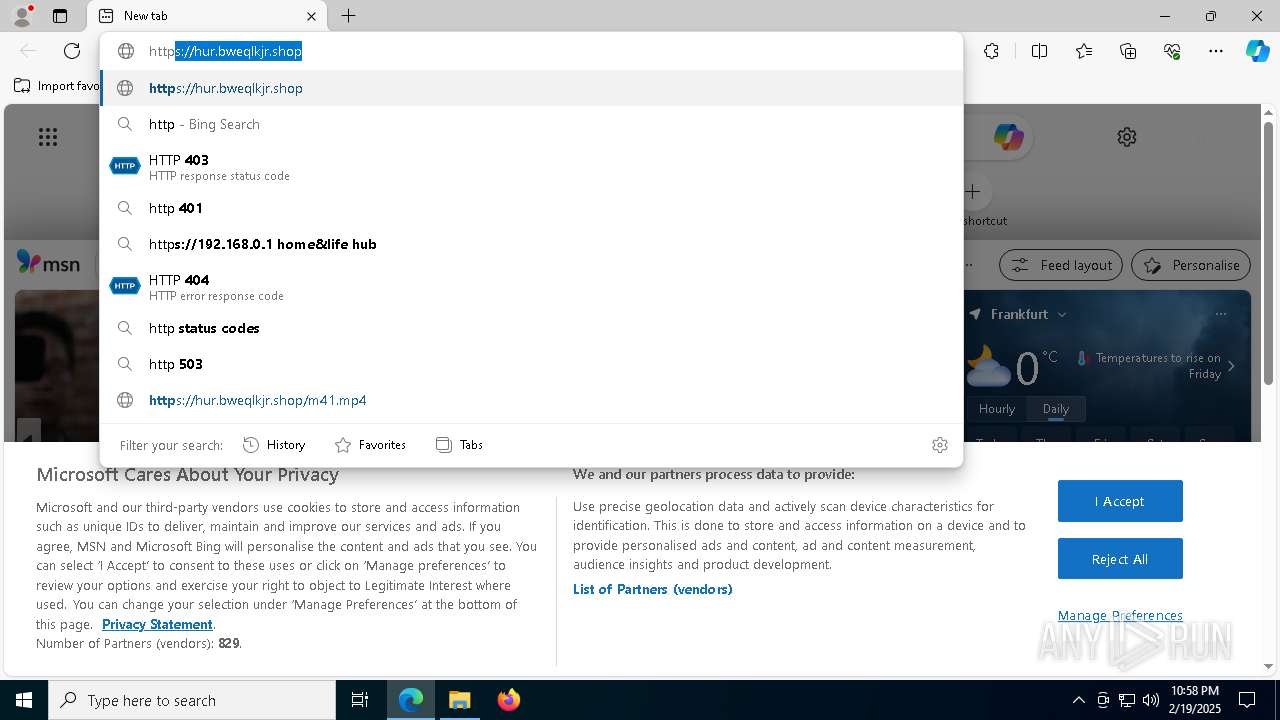Open File Explorer from taskbar
Image resolution: width=1280 pixels, height=720 pixels.
(459, 700)
